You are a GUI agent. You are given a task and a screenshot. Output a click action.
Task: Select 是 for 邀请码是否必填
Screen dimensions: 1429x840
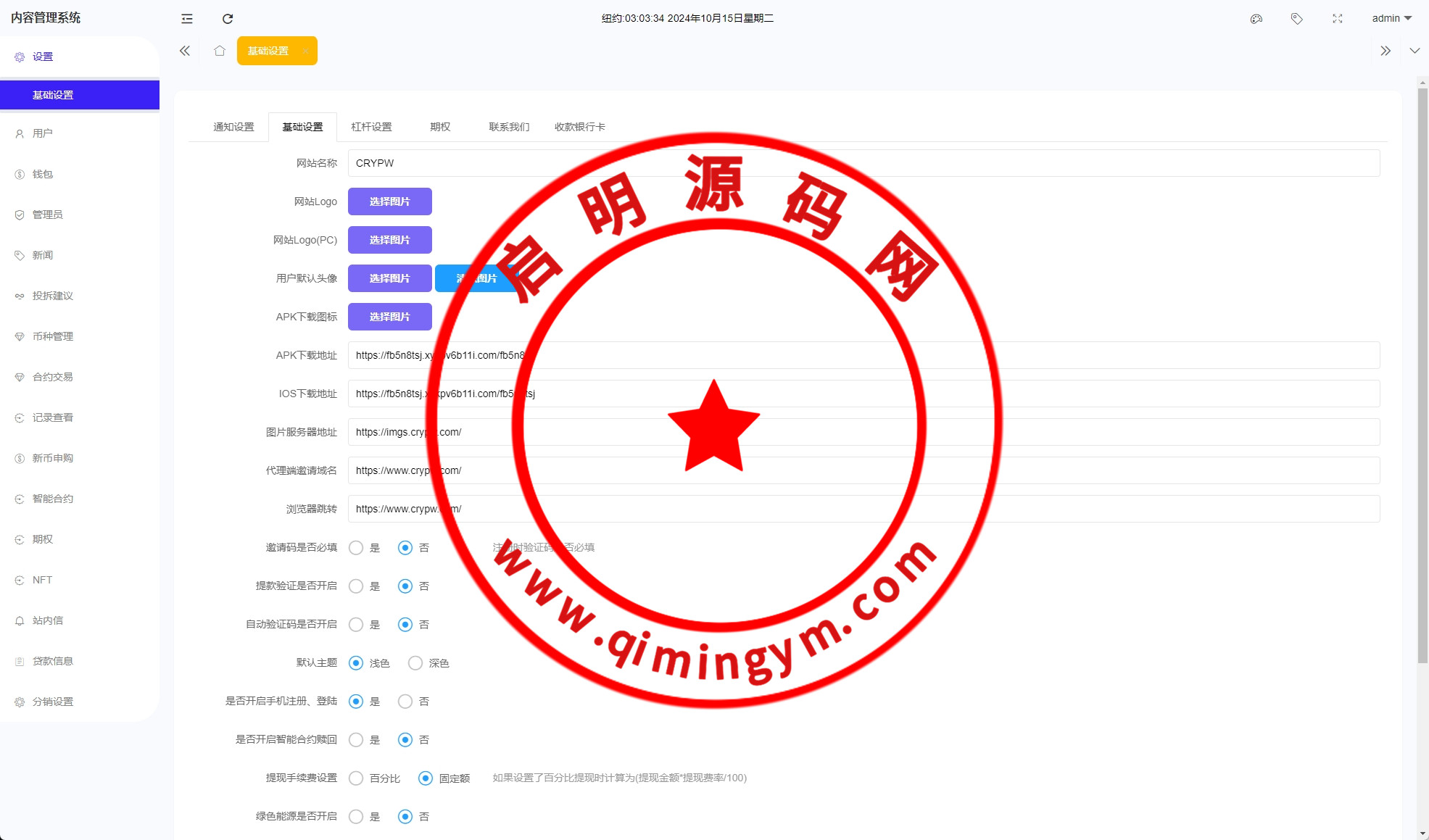356,548
